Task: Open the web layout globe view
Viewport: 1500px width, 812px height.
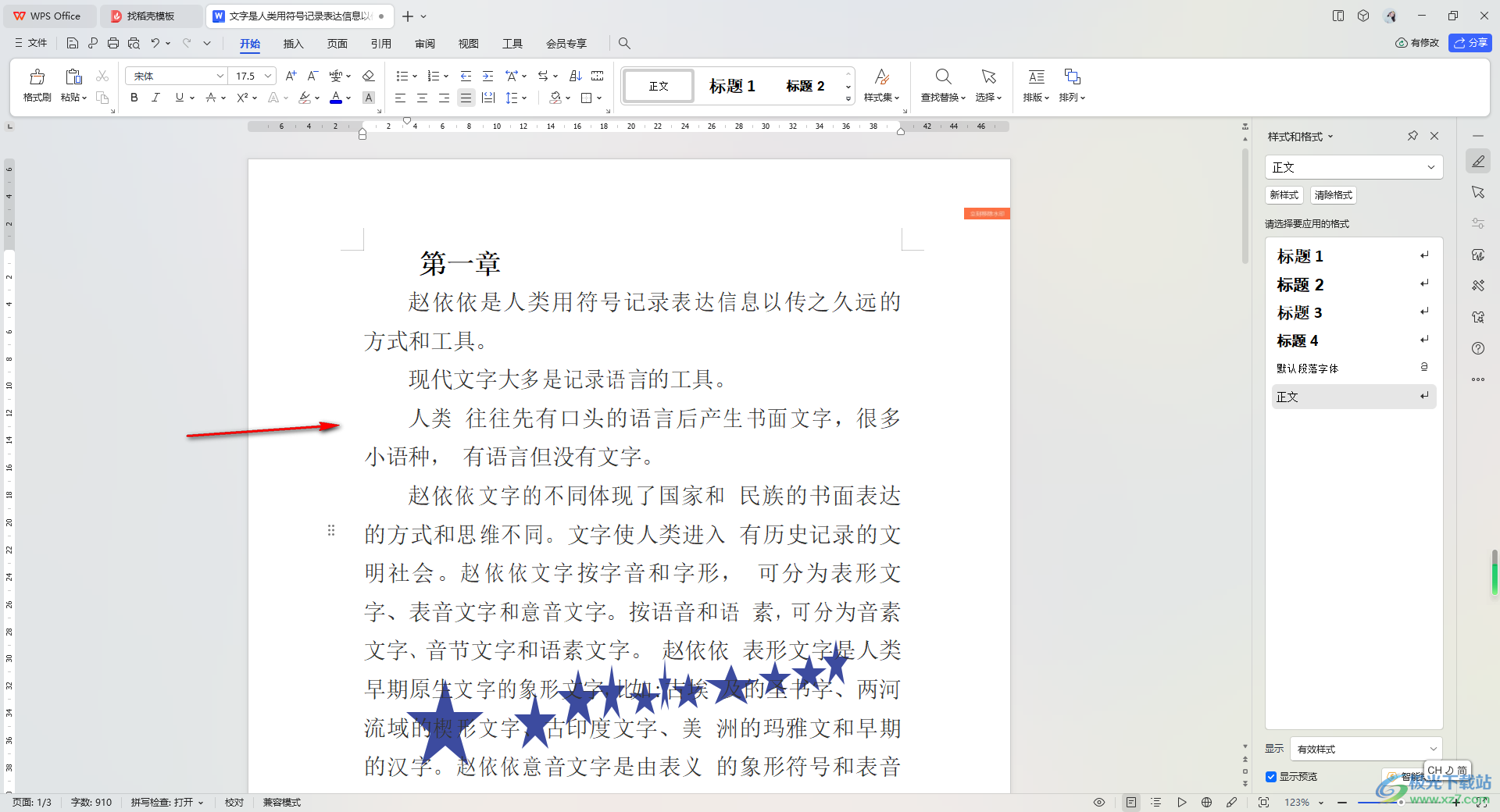Action: point(1206,802)
